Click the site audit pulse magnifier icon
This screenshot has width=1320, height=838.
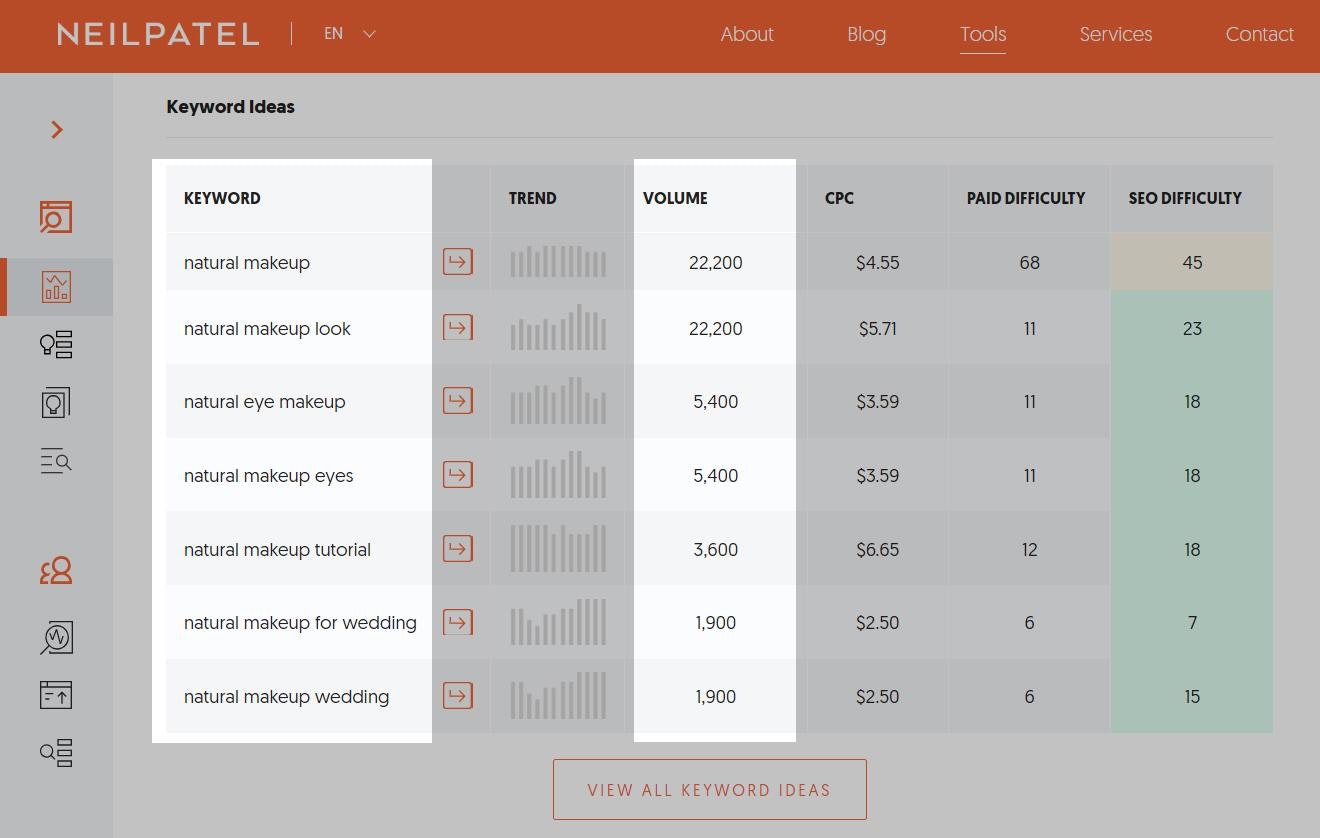pyautogui.click(x=56, y=637)
